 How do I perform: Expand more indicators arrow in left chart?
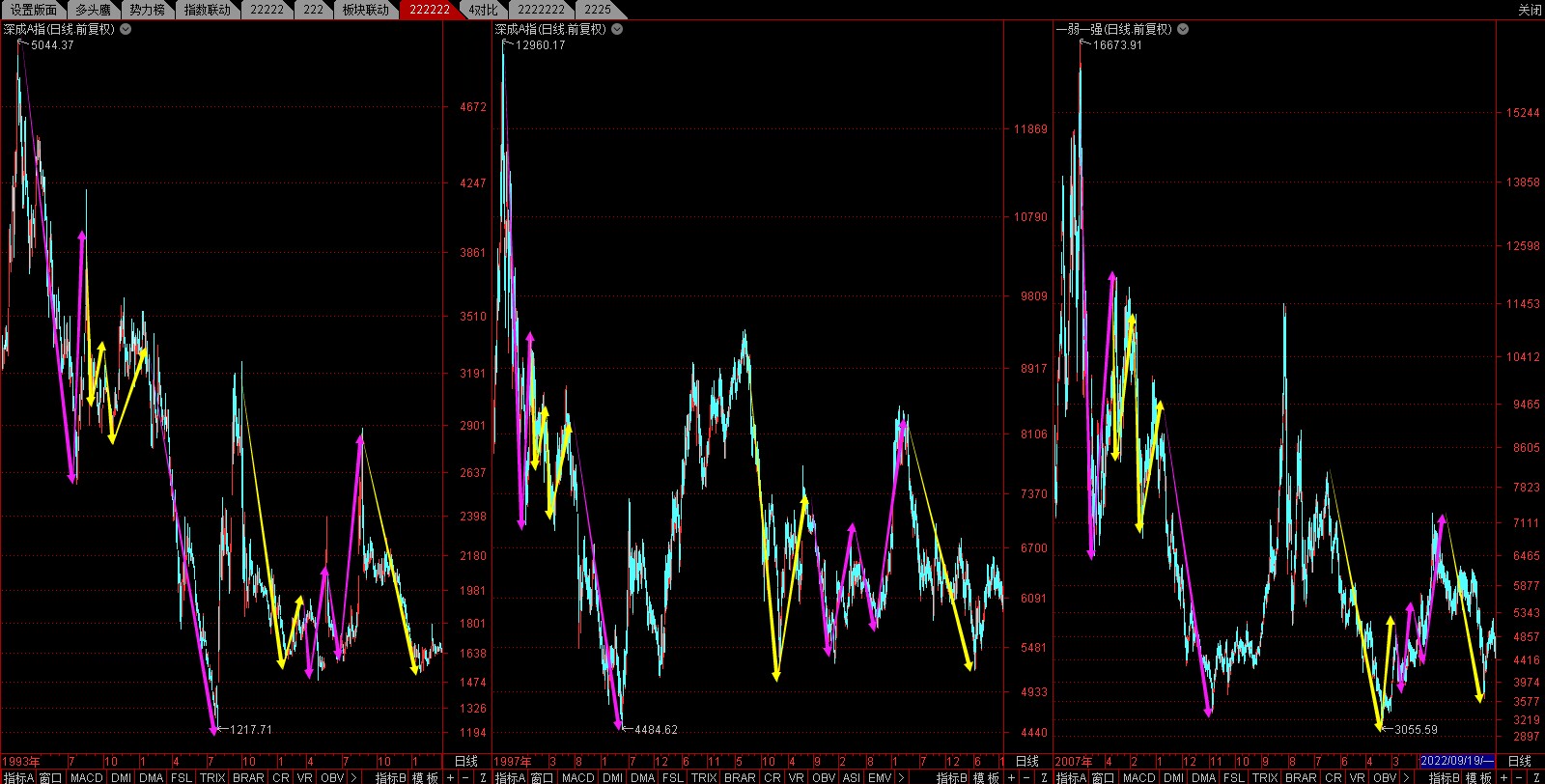pos(353,777)
